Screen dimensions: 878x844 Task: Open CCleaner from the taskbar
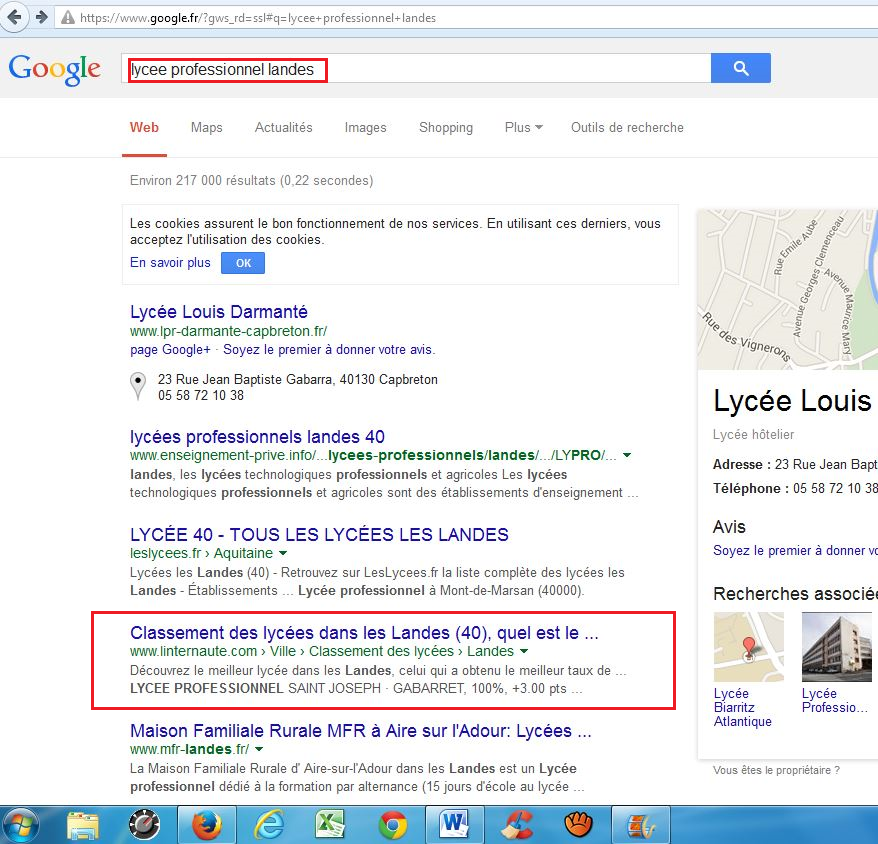[x=517, y=826]
